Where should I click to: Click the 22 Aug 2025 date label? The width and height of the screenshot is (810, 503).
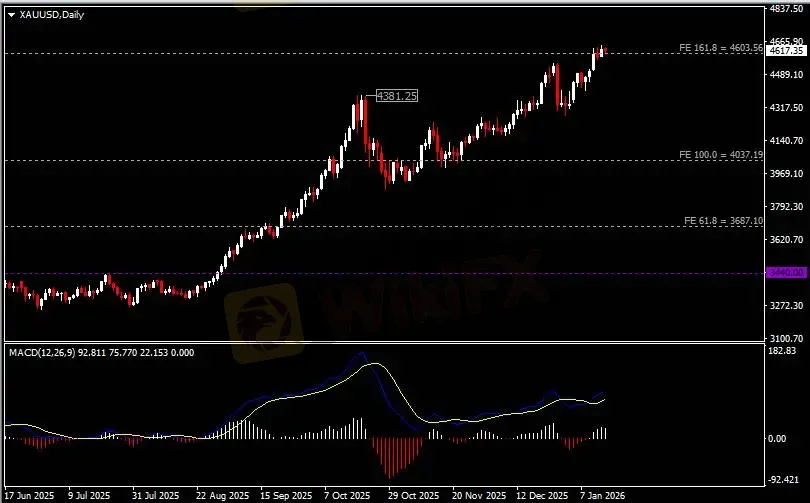pyautogui.click(x=222, y=495)
